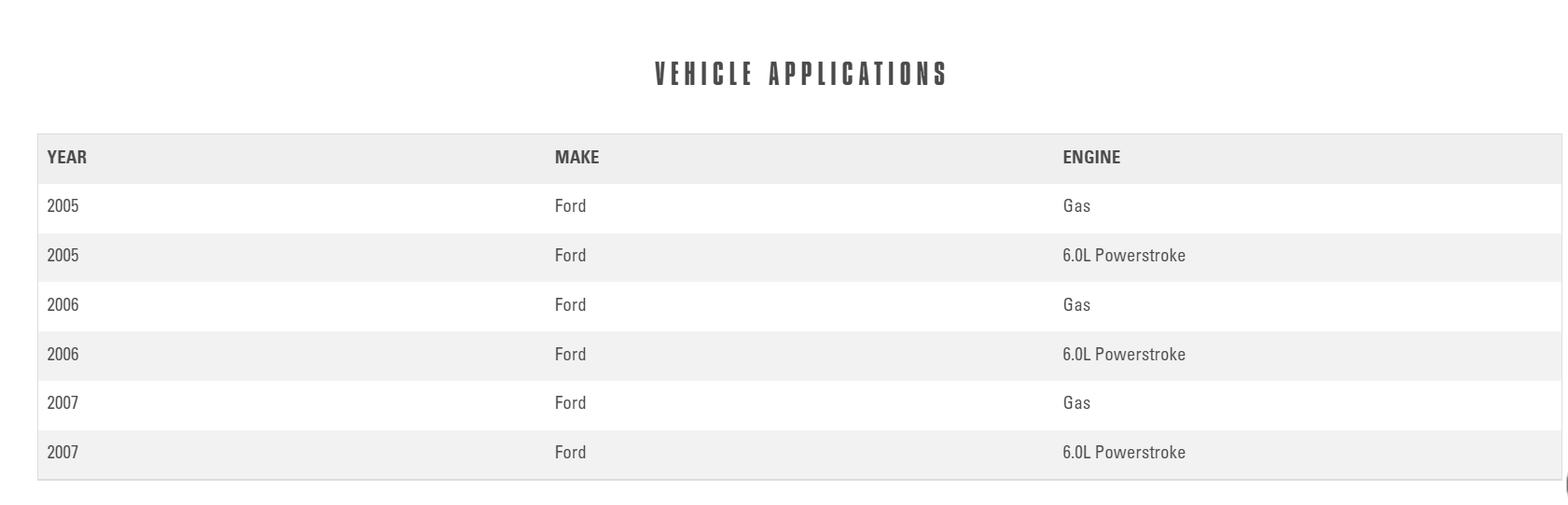
Task: Click the Vehicle Applications heading
Action: (800, 74)
